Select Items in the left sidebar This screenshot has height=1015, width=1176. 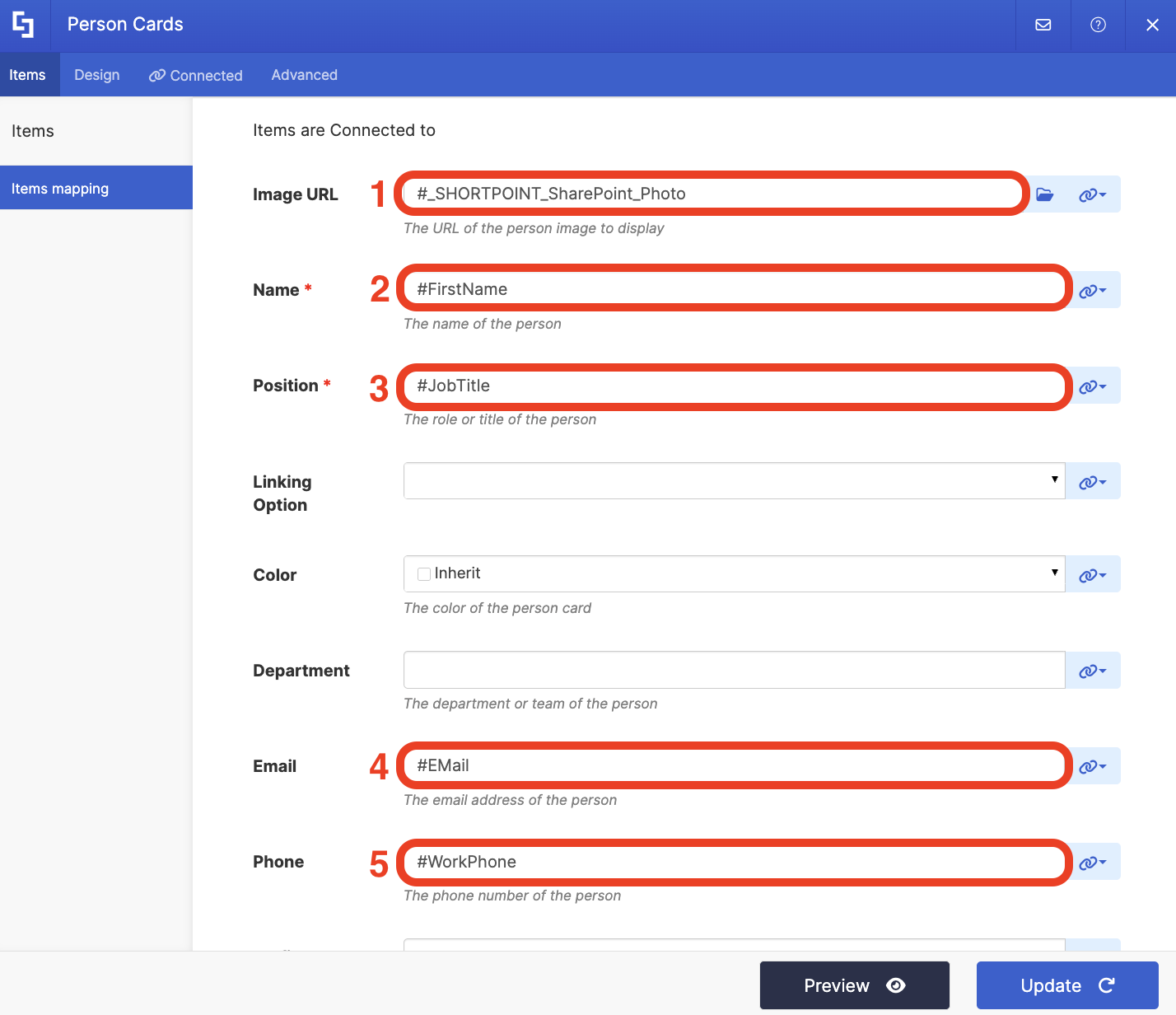[x=96, y=131]
